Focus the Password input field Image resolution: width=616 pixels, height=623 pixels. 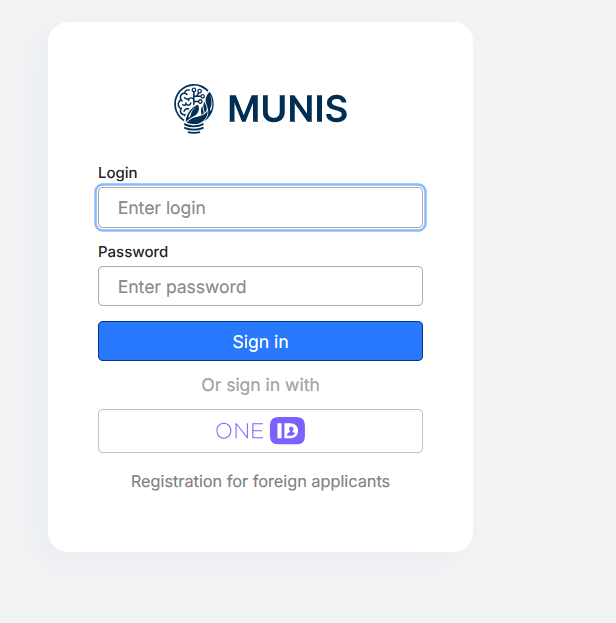[260, 287]
